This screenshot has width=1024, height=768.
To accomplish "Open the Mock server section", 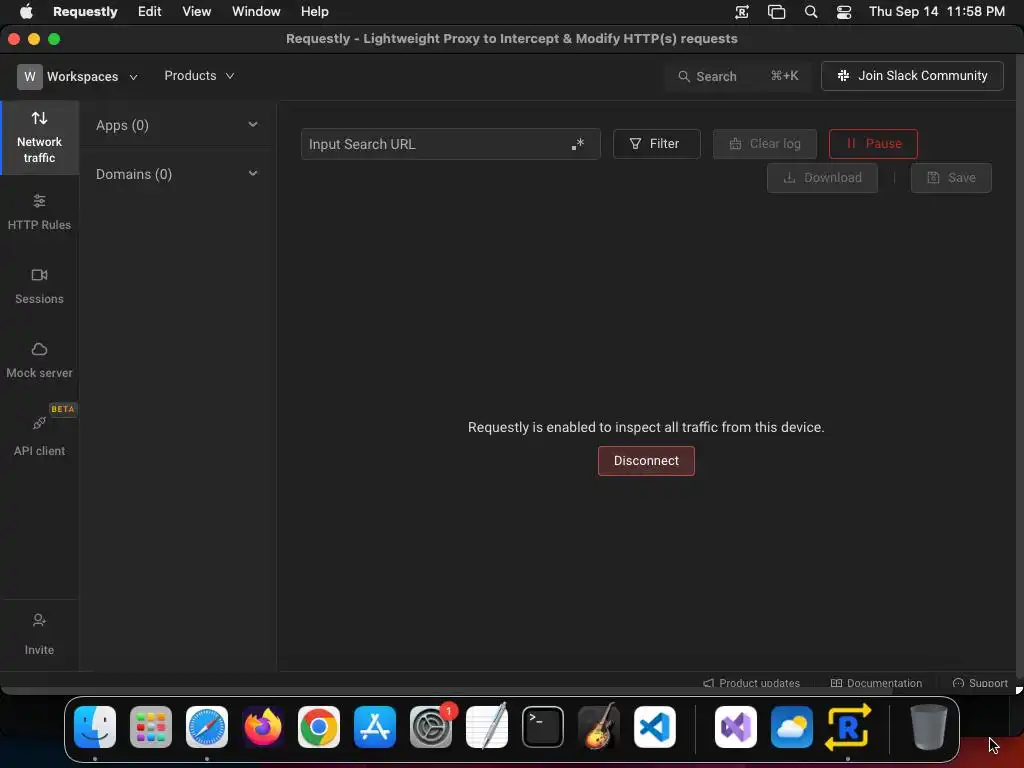I will 39,360.
